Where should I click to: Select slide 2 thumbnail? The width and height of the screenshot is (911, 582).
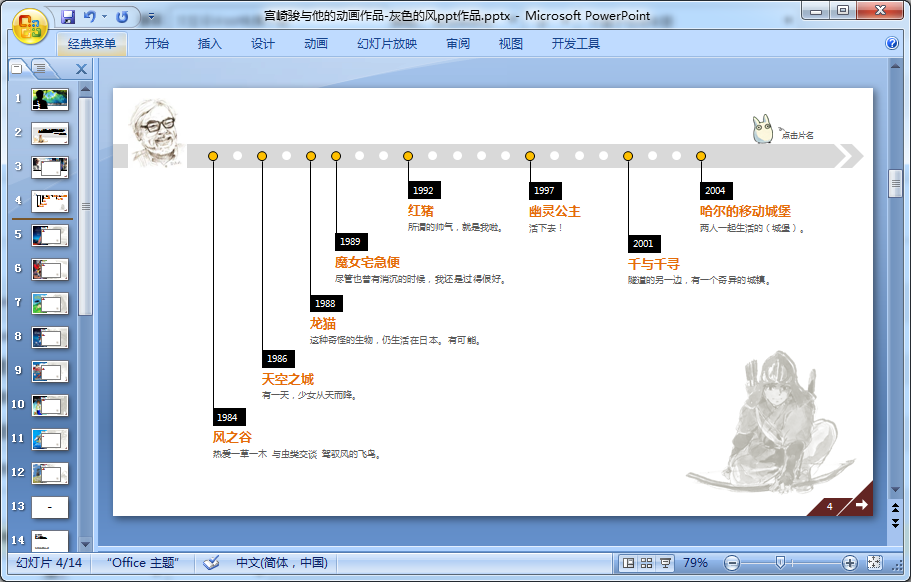pyautogui.click(x=50, y=134)
